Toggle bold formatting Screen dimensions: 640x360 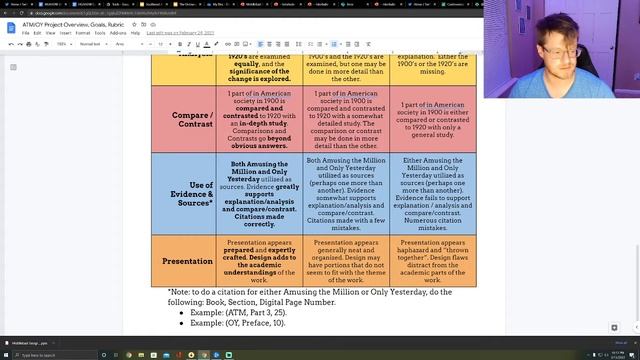click(180, 44)
